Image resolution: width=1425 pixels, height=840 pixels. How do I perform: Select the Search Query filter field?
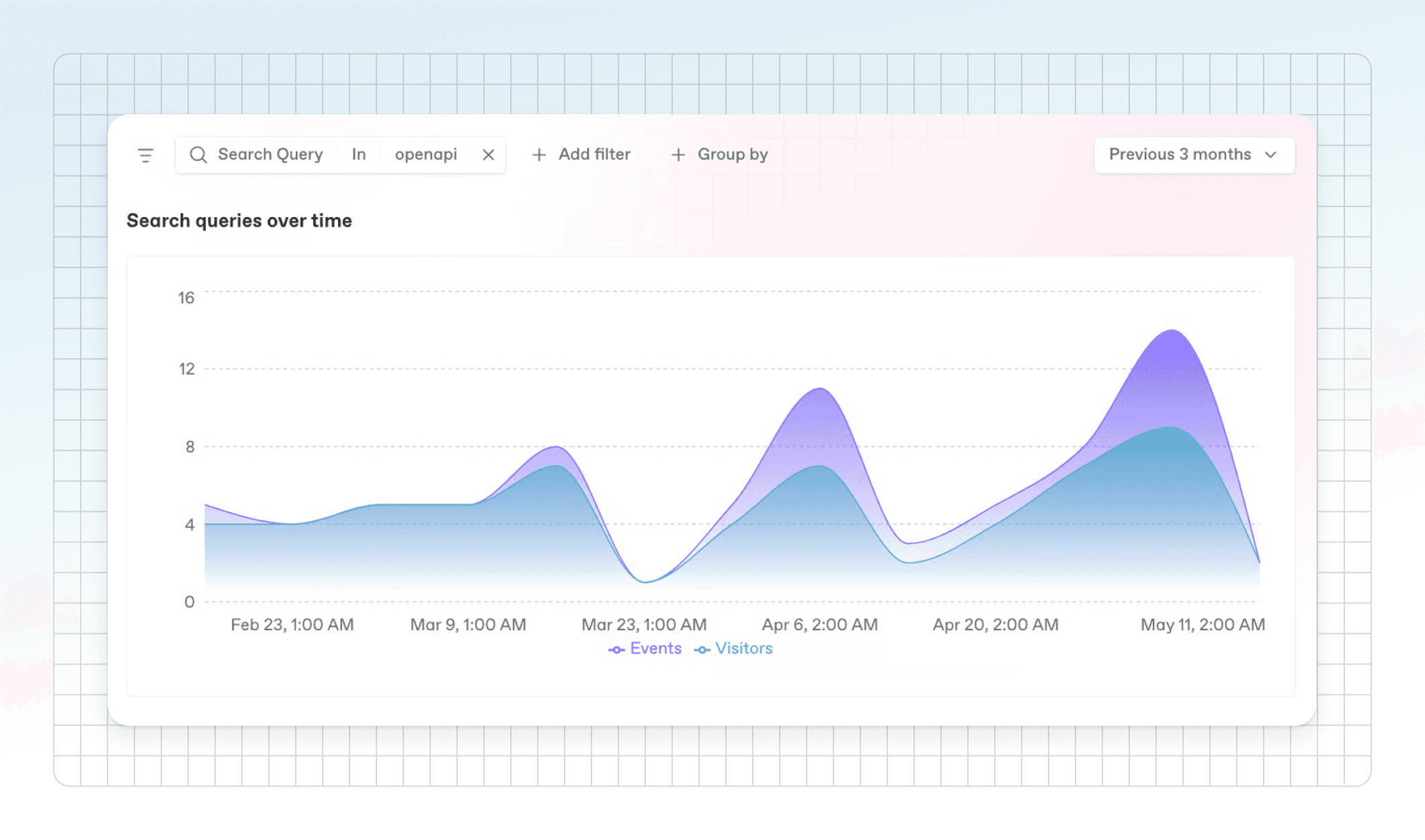coord(270,155)
